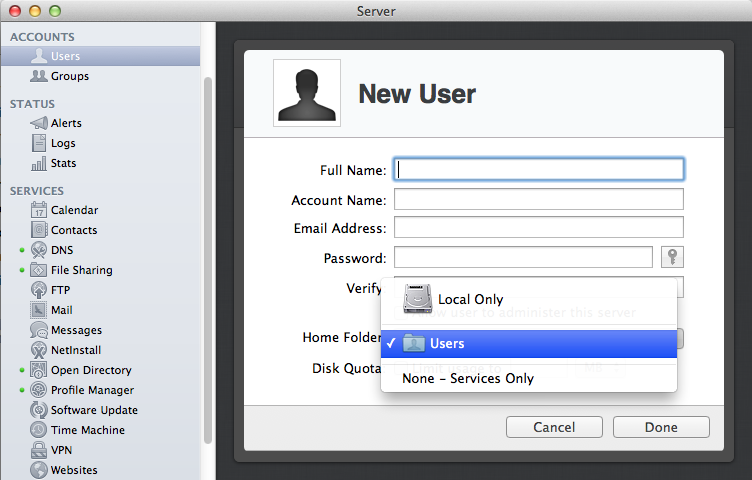The height and width of the screenshot is (480, 752).
Task: Open Groups icon in sidebar
Action: (x=39, y=76)
